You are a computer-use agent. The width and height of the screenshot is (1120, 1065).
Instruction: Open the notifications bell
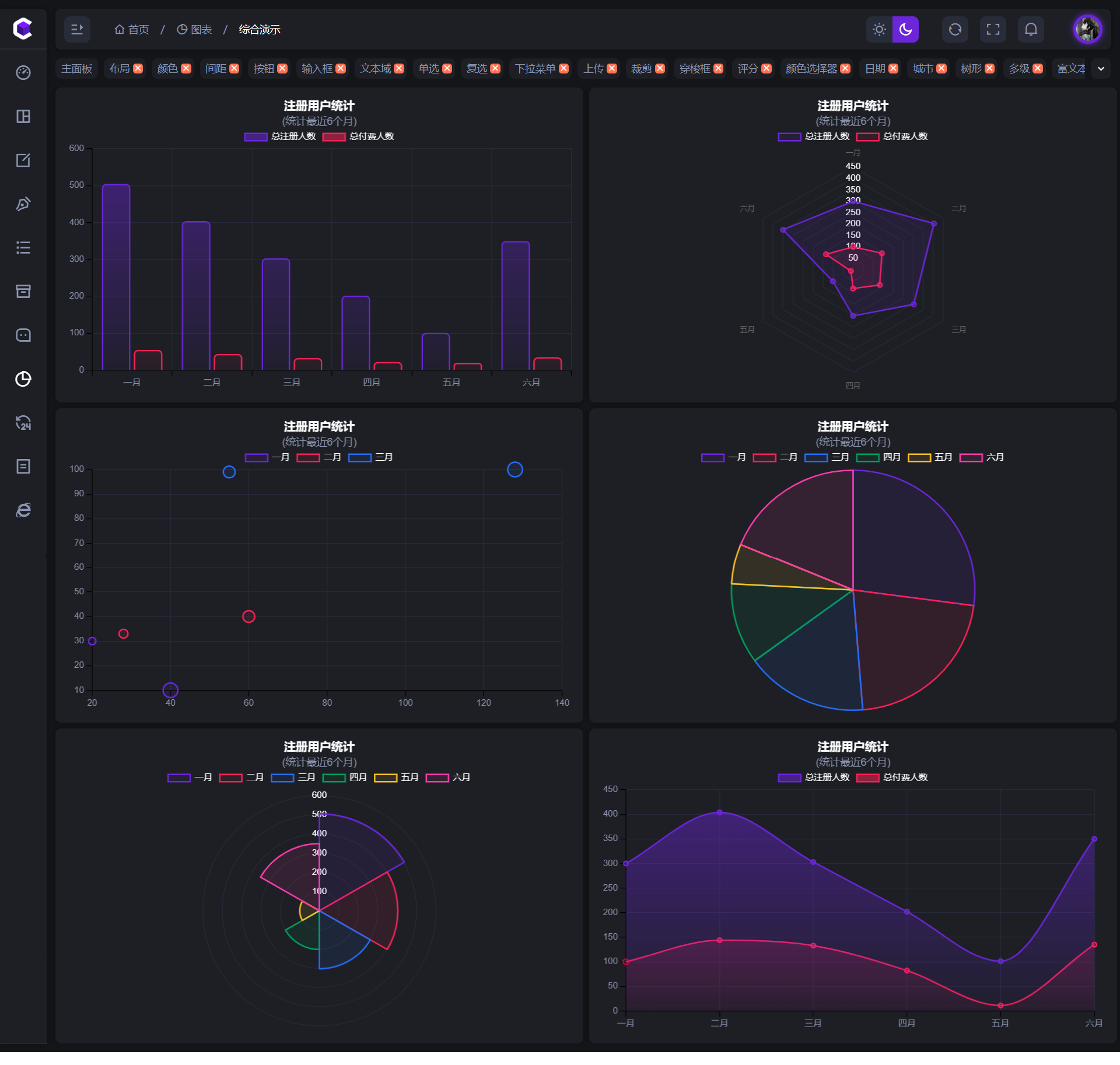click(1031, 29)
